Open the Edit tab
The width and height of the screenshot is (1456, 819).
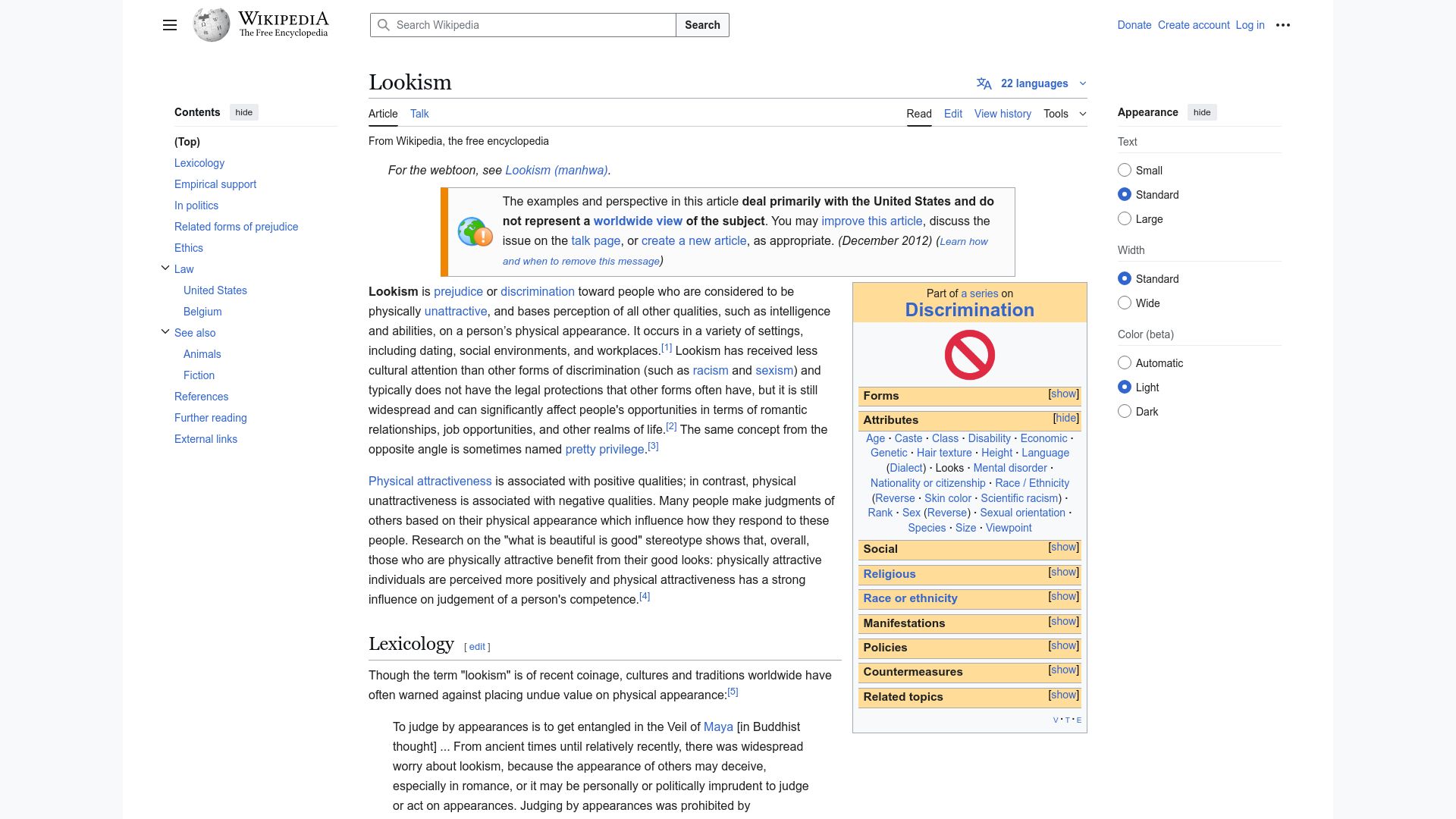coord(953,114)
